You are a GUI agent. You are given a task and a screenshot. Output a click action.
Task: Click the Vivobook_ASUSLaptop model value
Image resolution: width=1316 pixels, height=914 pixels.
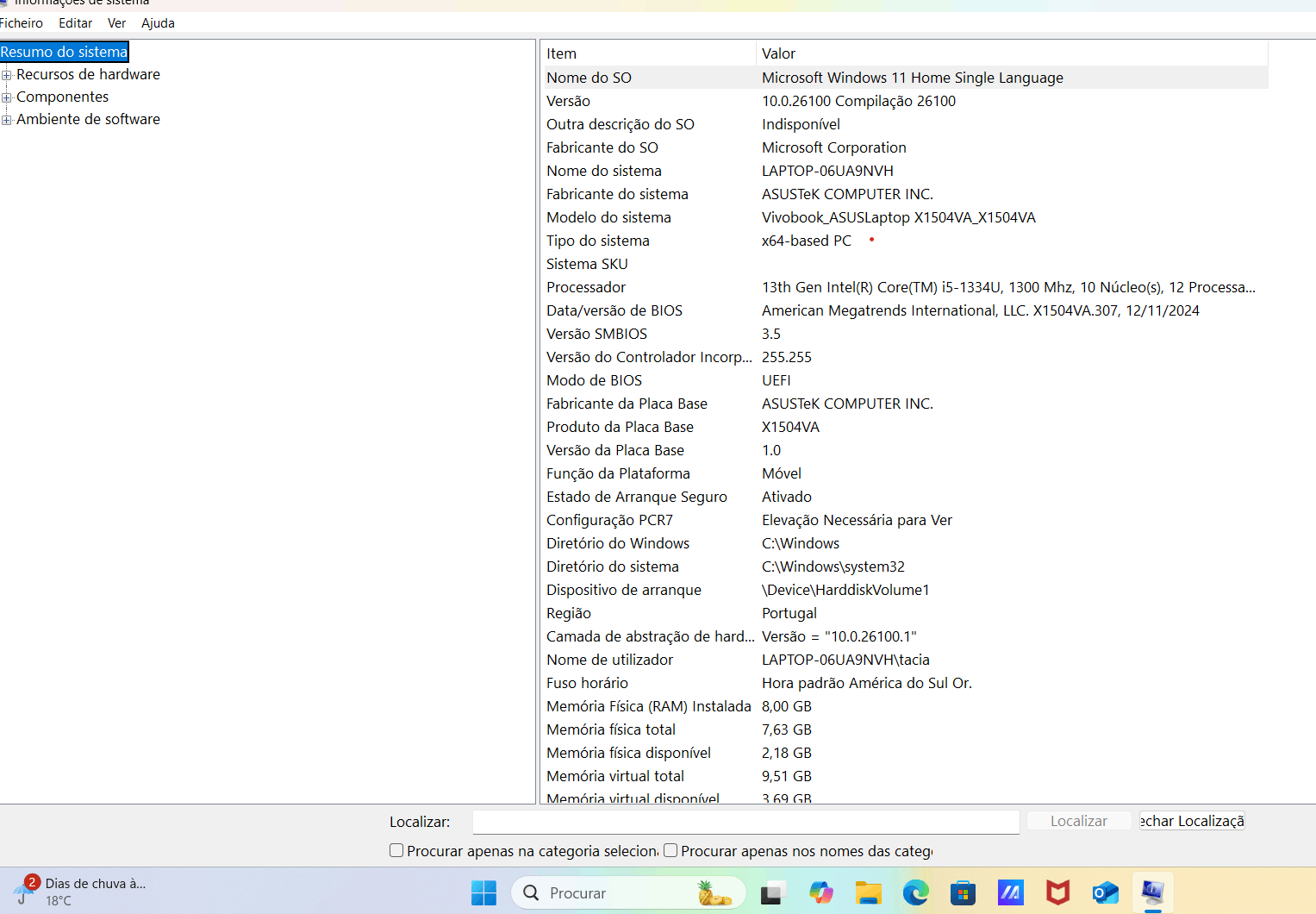(899, 217)
